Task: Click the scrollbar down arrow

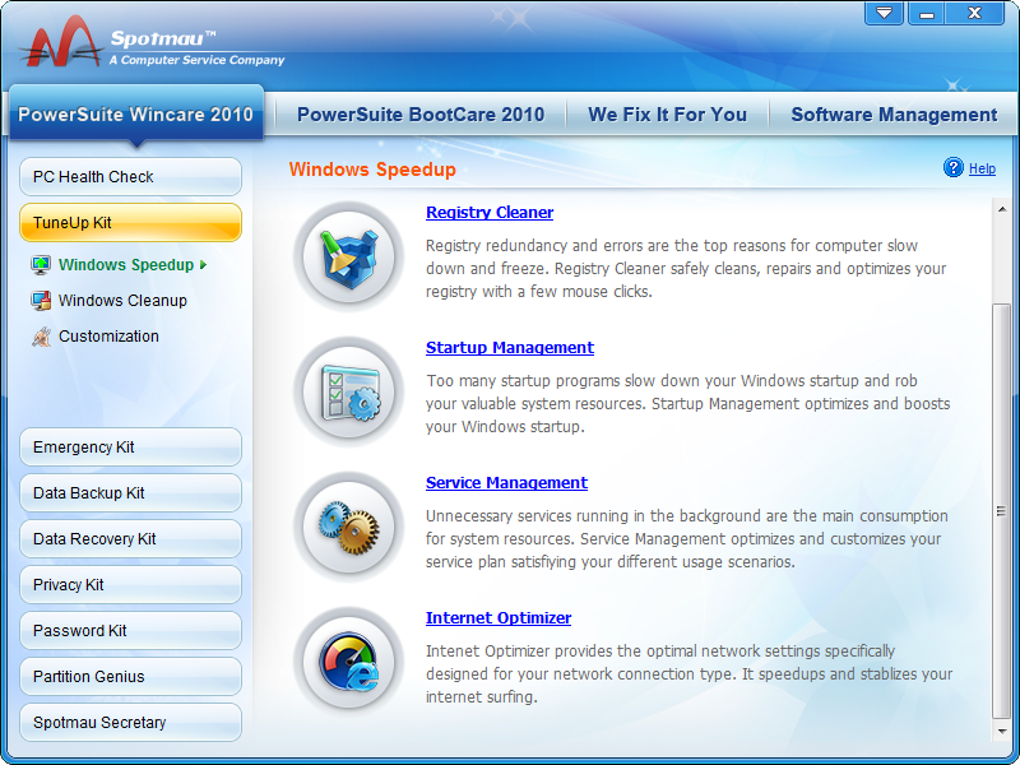Action: click(1002, 731)
